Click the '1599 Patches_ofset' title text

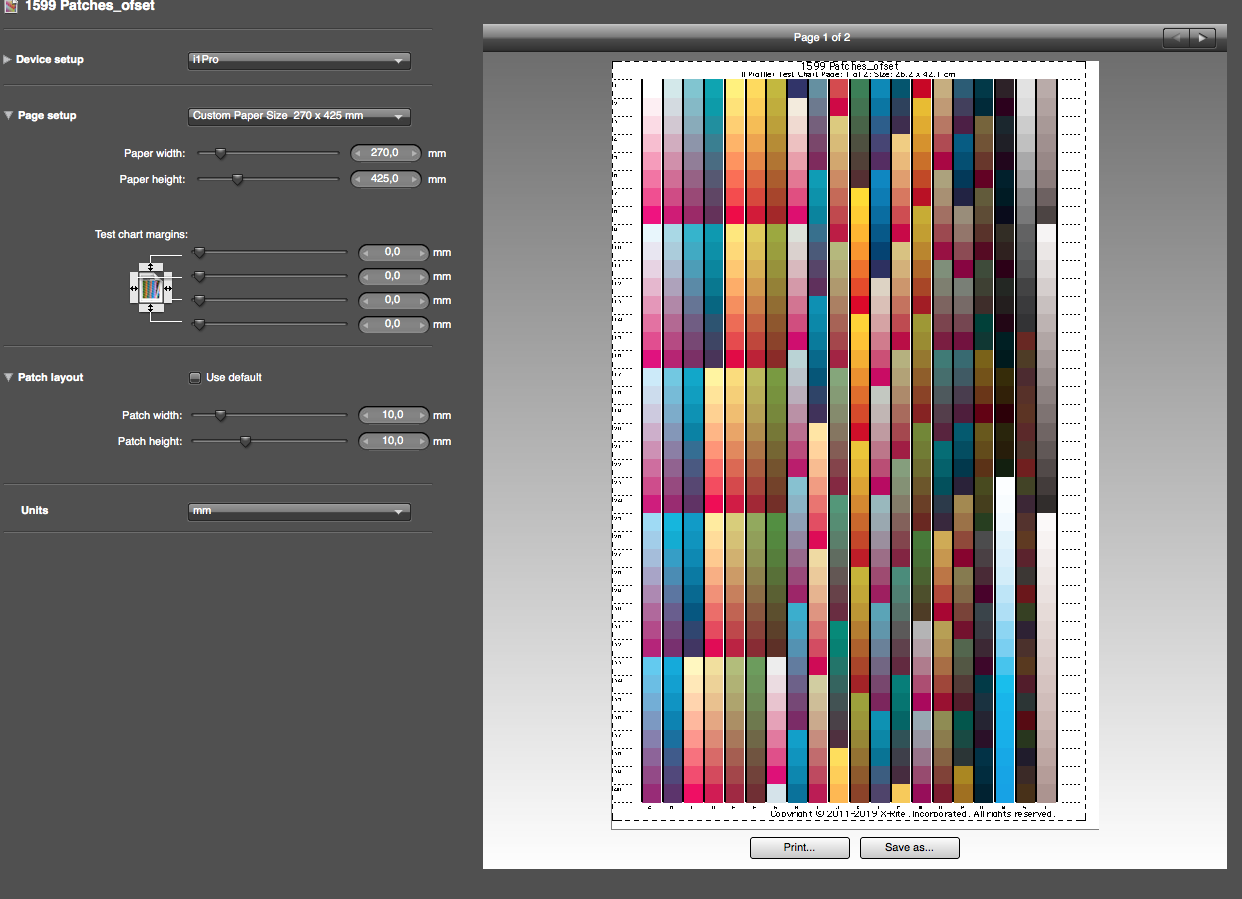(90, 6)
